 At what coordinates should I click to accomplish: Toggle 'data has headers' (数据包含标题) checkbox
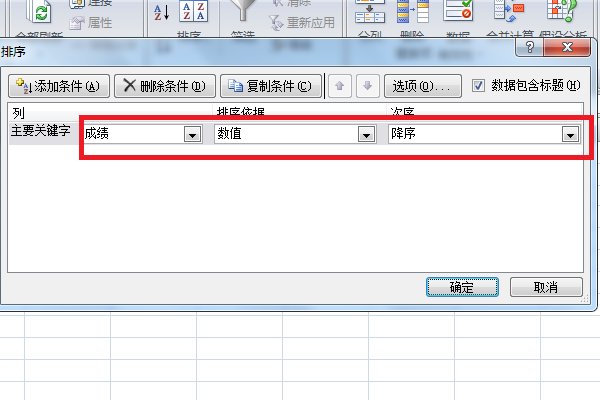click(478, 85)
